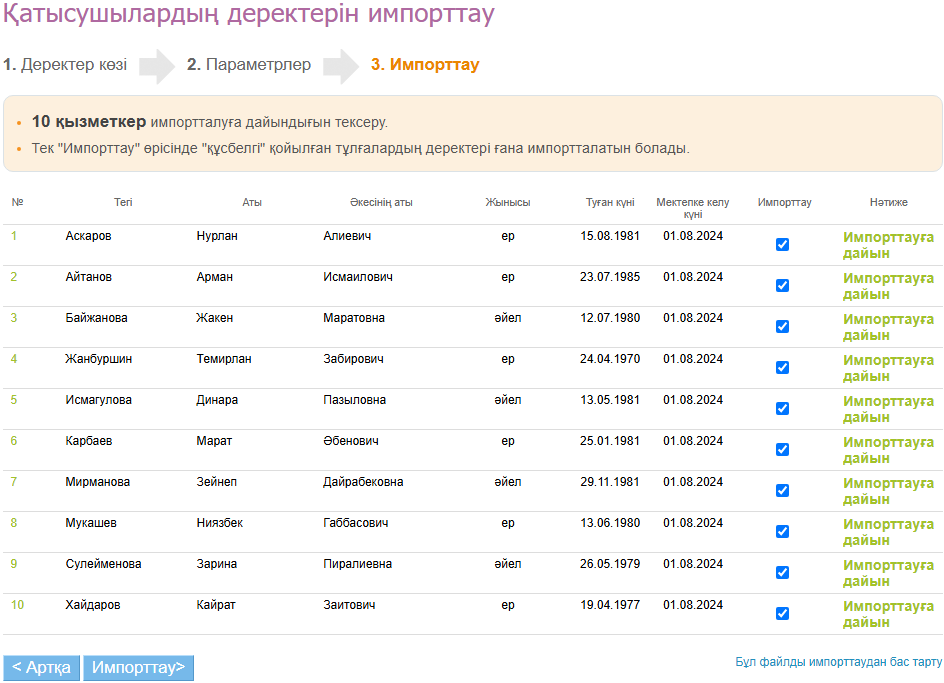Click row number 1 in the table

[x=14, y=236]
